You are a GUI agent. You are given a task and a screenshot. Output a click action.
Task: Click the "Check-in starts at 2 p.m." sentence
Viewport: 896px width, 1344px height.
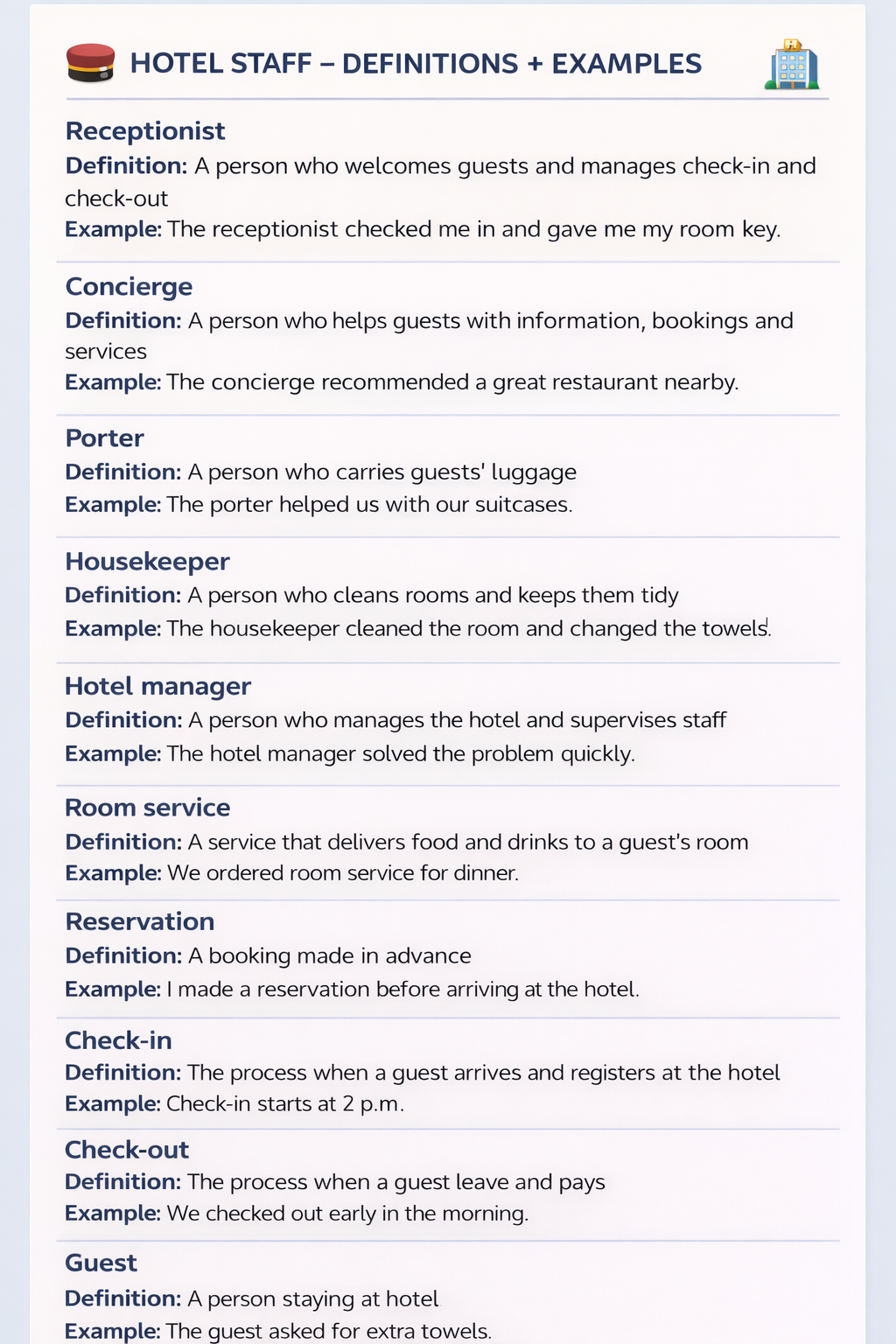285,1104
